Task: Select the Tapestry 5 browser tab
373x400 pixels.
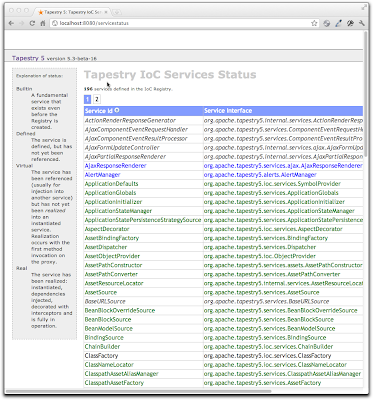Action: tap(72, 12)
